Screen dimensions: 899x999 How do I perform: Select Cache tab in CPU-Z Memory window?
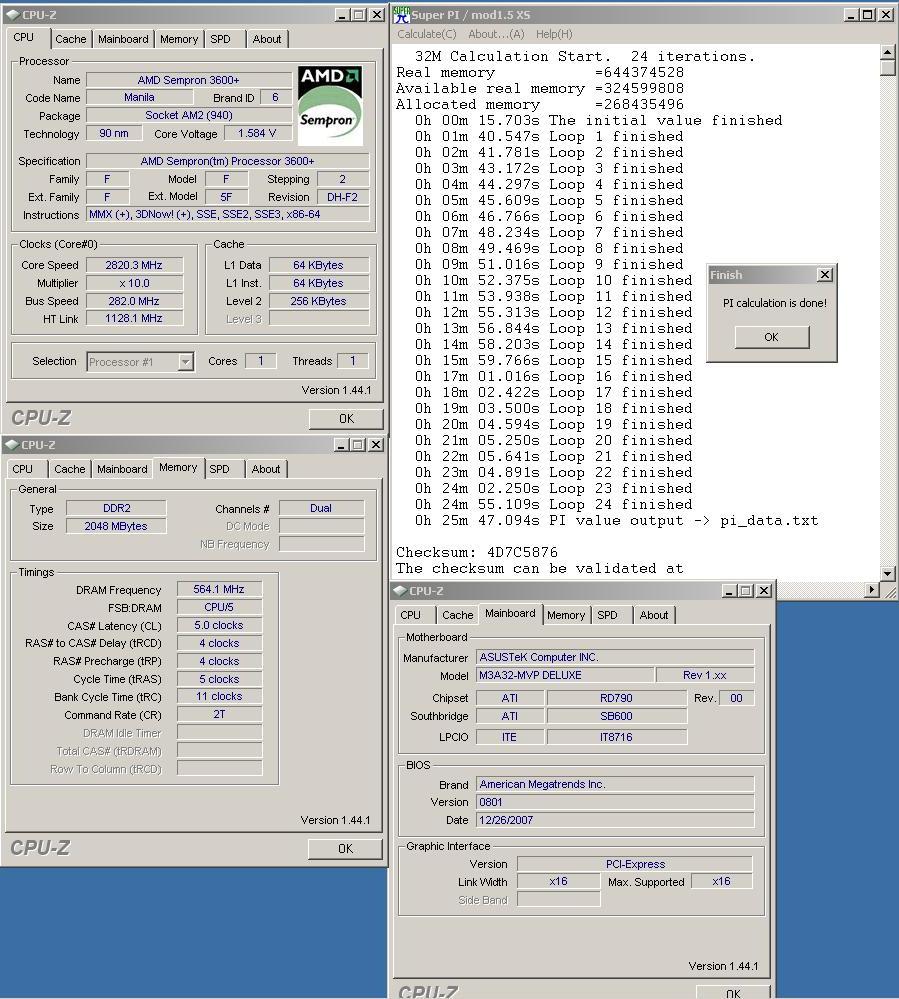[69, 469]
